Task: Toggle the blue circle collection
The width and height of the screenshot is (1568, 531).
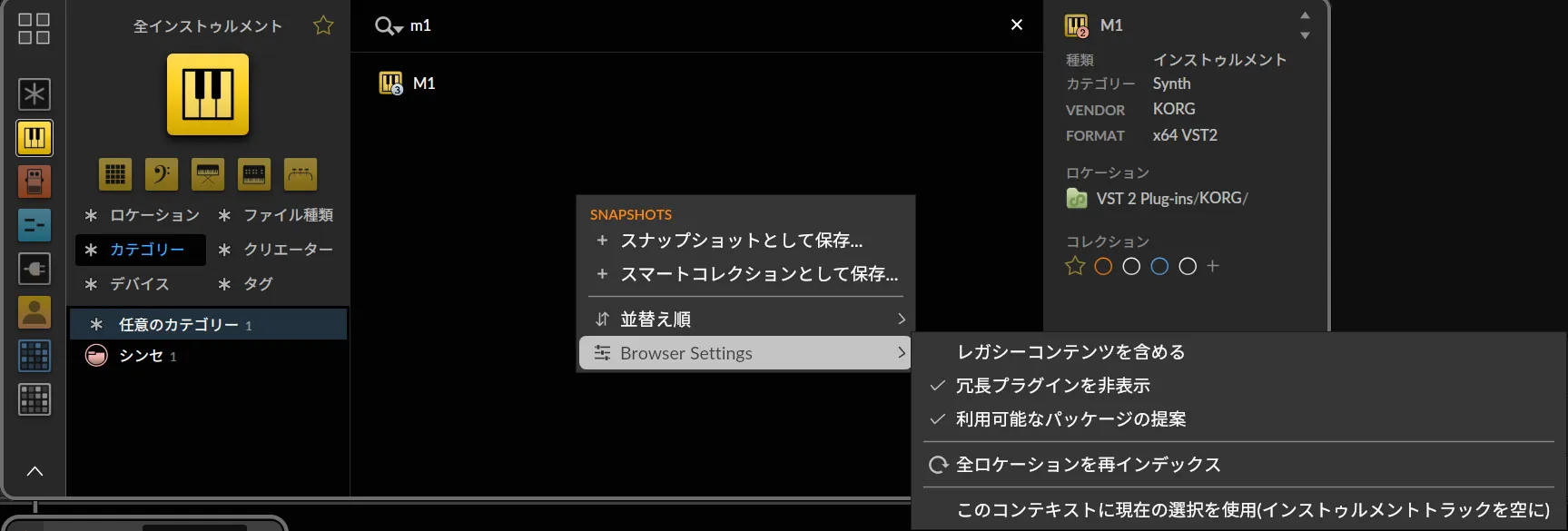Action: 1159,266
